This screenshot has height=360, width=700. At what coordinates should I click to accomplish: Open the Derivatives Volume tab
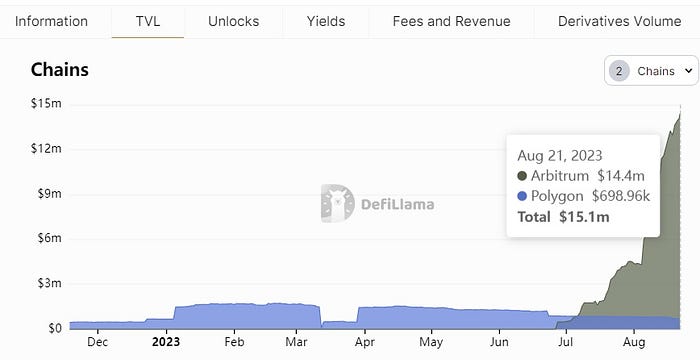(x=619, y=21)
